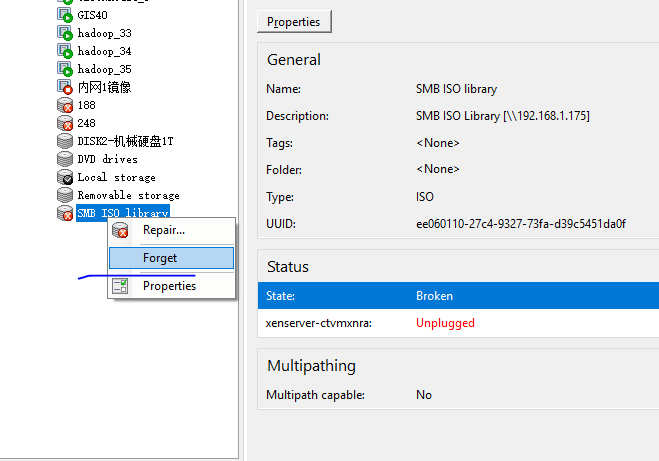Screen dimensions: 659x461
Task: Click the UUID value text
Action: click(x=520, y=224)
